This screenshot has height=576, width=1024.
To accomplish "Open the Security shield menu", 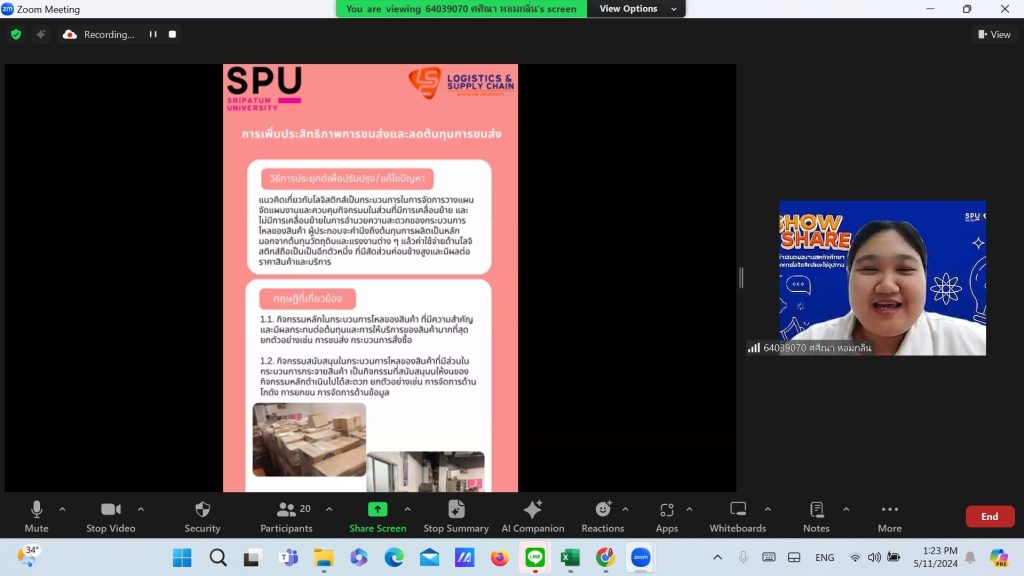I will (202, 516).
